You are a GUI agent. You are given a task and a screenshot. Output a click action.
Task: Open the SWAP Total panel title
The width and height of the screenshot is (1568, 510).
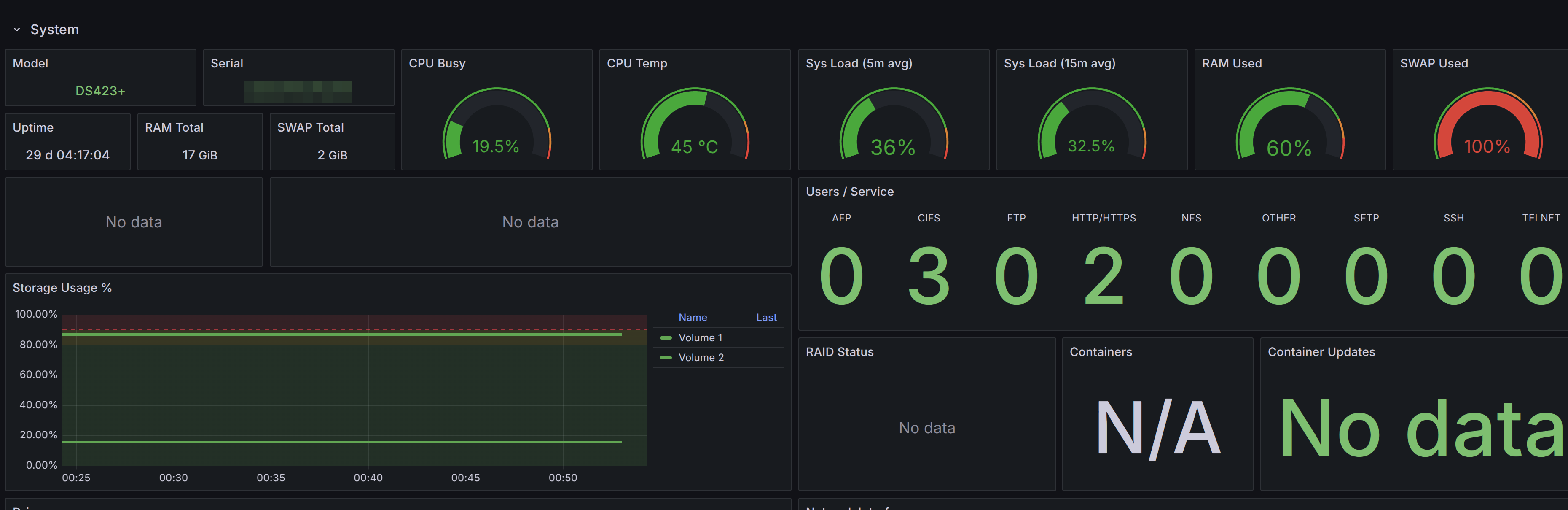[310, 127]
